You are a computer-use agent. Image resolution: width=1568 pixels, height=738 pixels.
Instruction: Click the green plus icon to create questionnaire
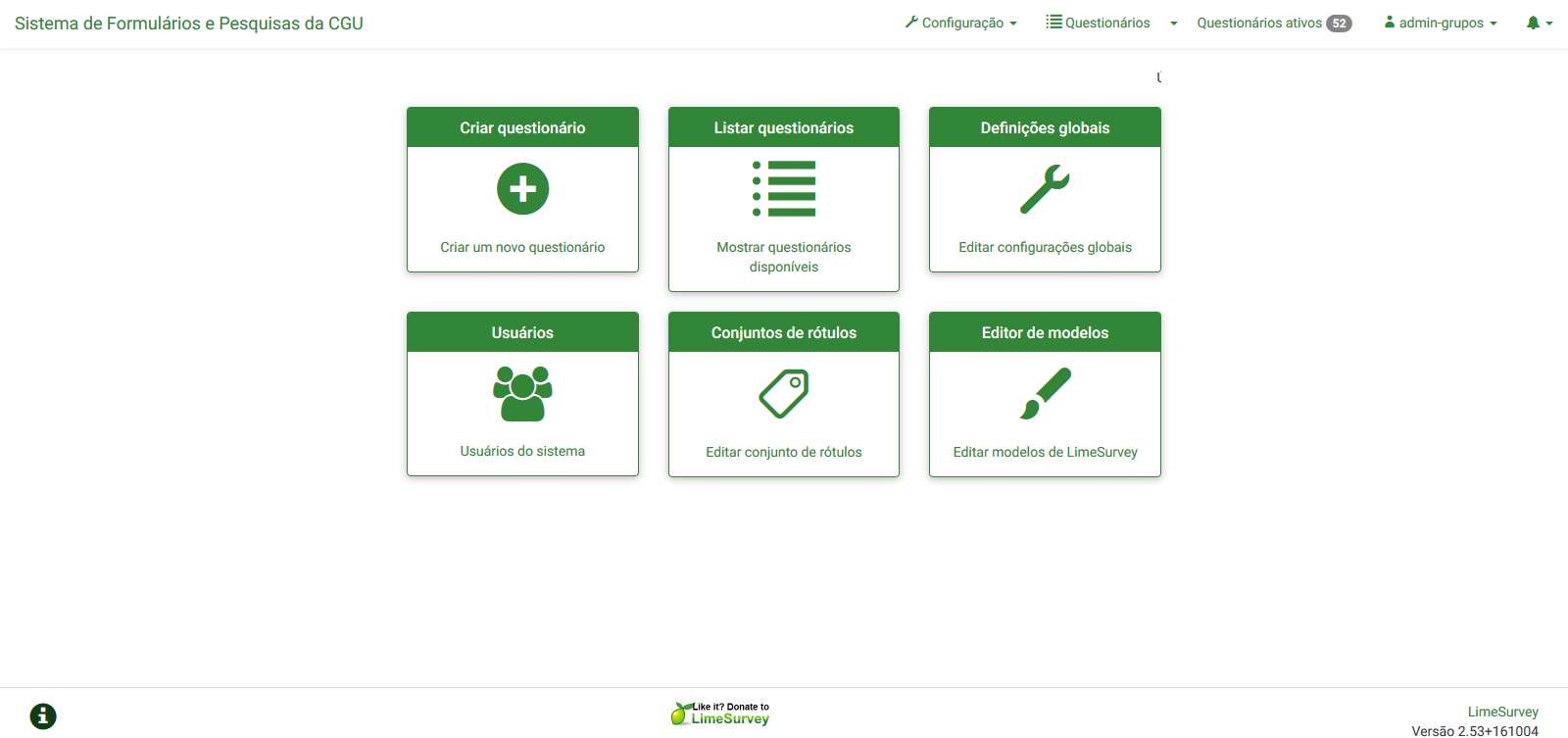522,188
